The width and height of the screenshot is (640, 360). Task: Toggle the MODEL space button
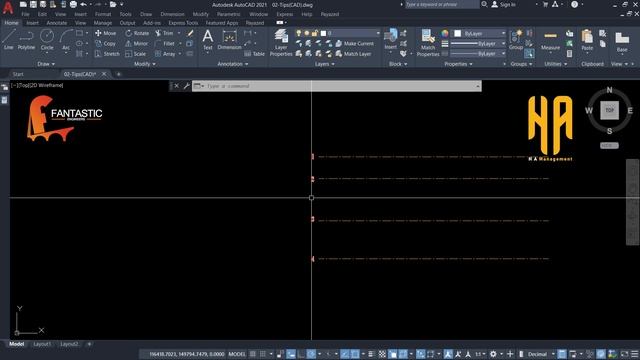click(237, 354)
